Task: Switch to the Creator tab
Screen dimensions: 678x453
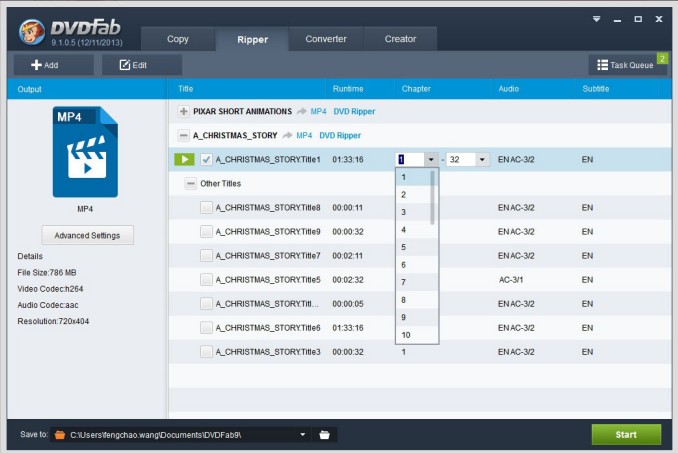Action: [x=400, y=39]
